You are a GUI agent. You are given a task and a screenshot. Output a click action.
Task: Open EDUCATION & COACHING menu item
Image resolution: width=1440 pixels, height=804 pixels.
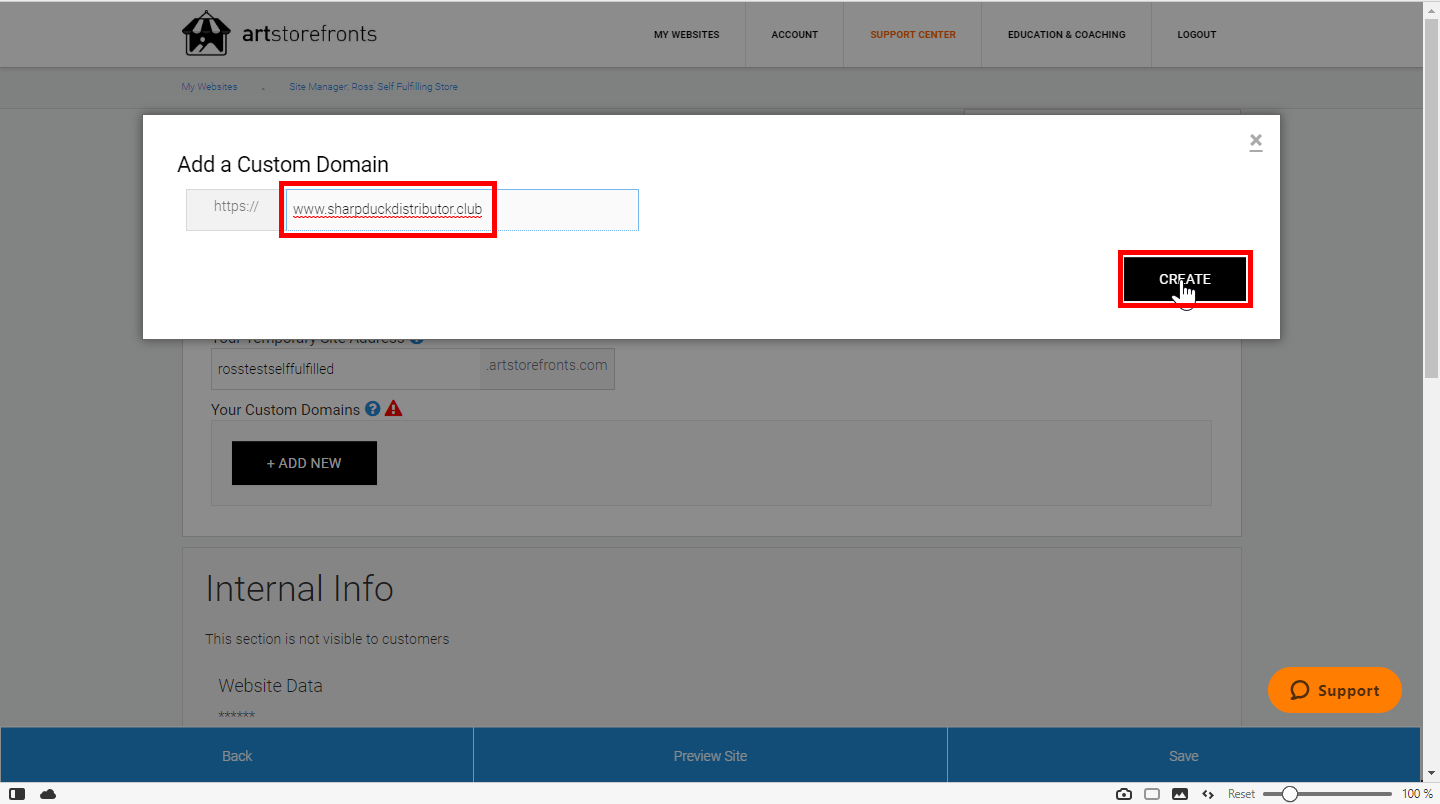[1066, 34]
